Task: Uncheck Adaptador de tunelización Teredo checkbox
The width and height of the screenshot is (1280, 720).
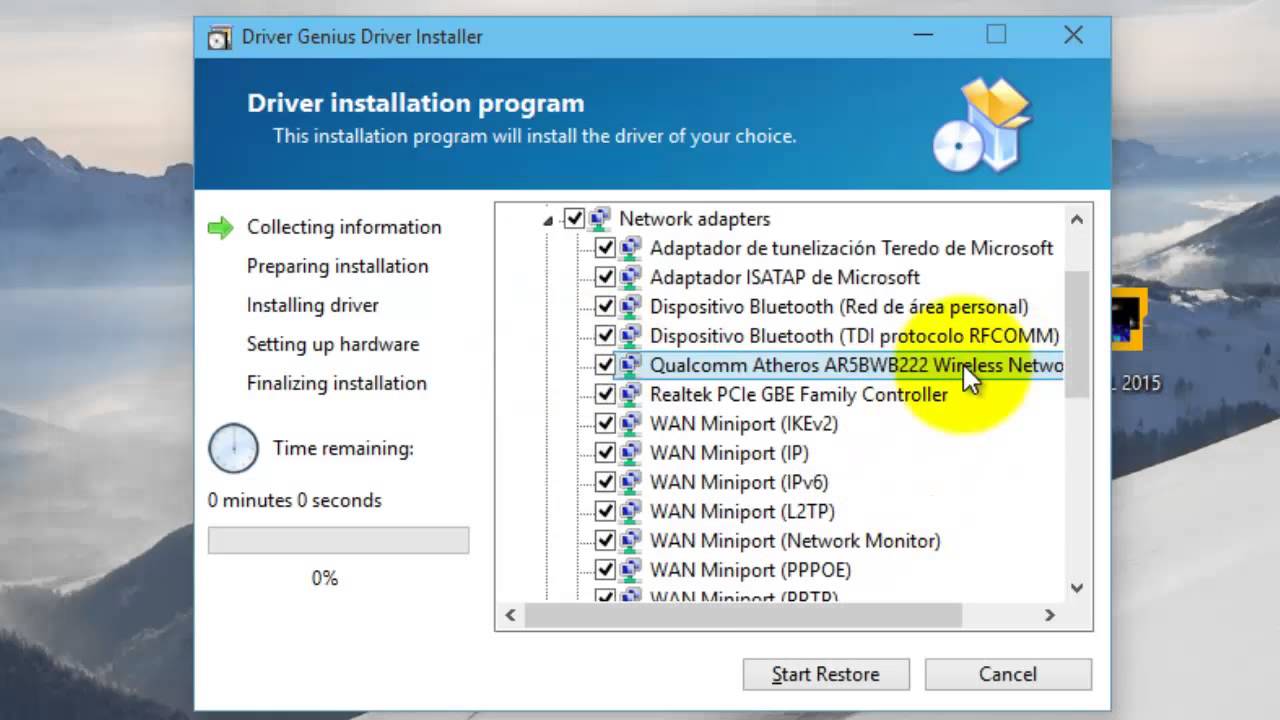Action: coord(605,247)
